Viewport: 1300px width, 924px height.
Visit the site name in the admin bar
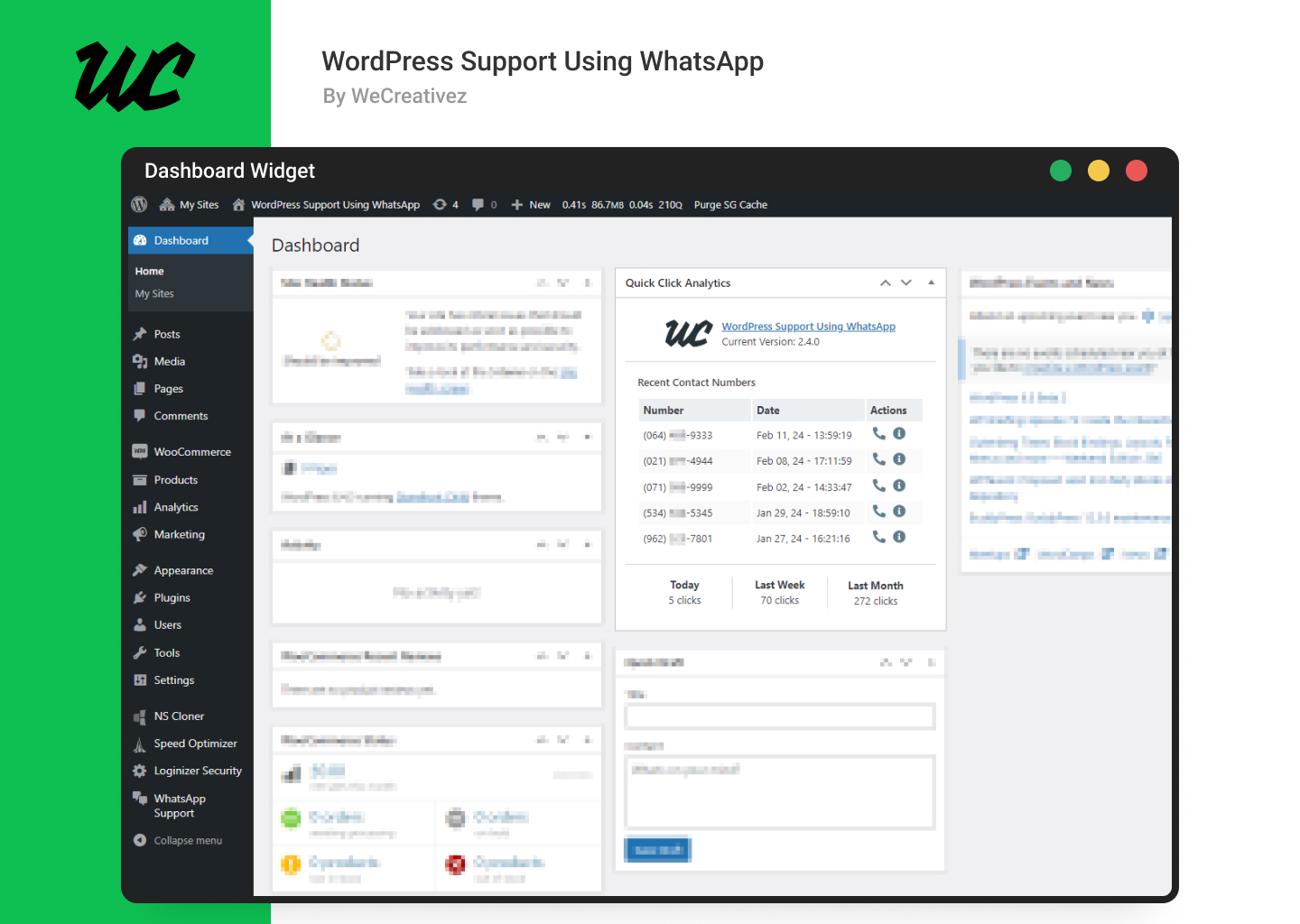tap(326, 205)
